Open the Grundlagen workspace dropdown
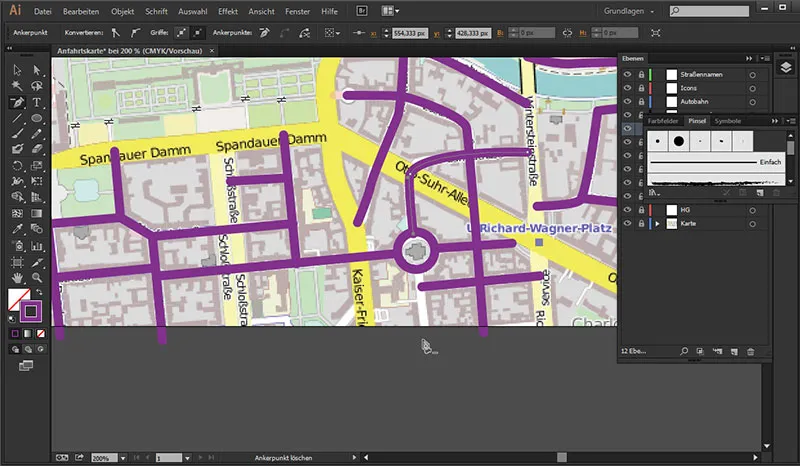Screen dimensions: 800x466 pyautogui.click(x=628, y=11)
